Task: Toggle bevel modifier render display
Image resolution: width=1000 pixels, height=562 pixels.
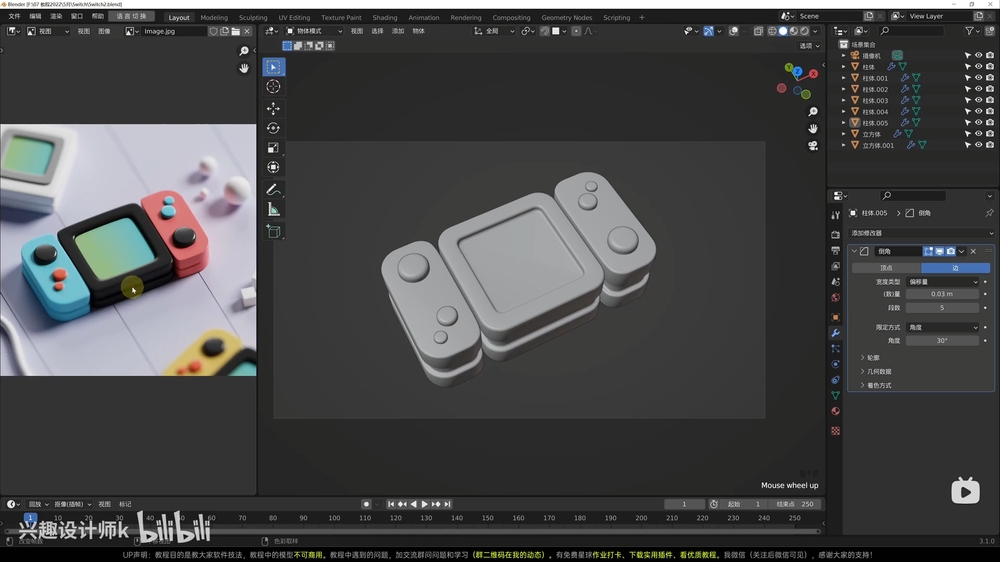Action: click(951, 251)
